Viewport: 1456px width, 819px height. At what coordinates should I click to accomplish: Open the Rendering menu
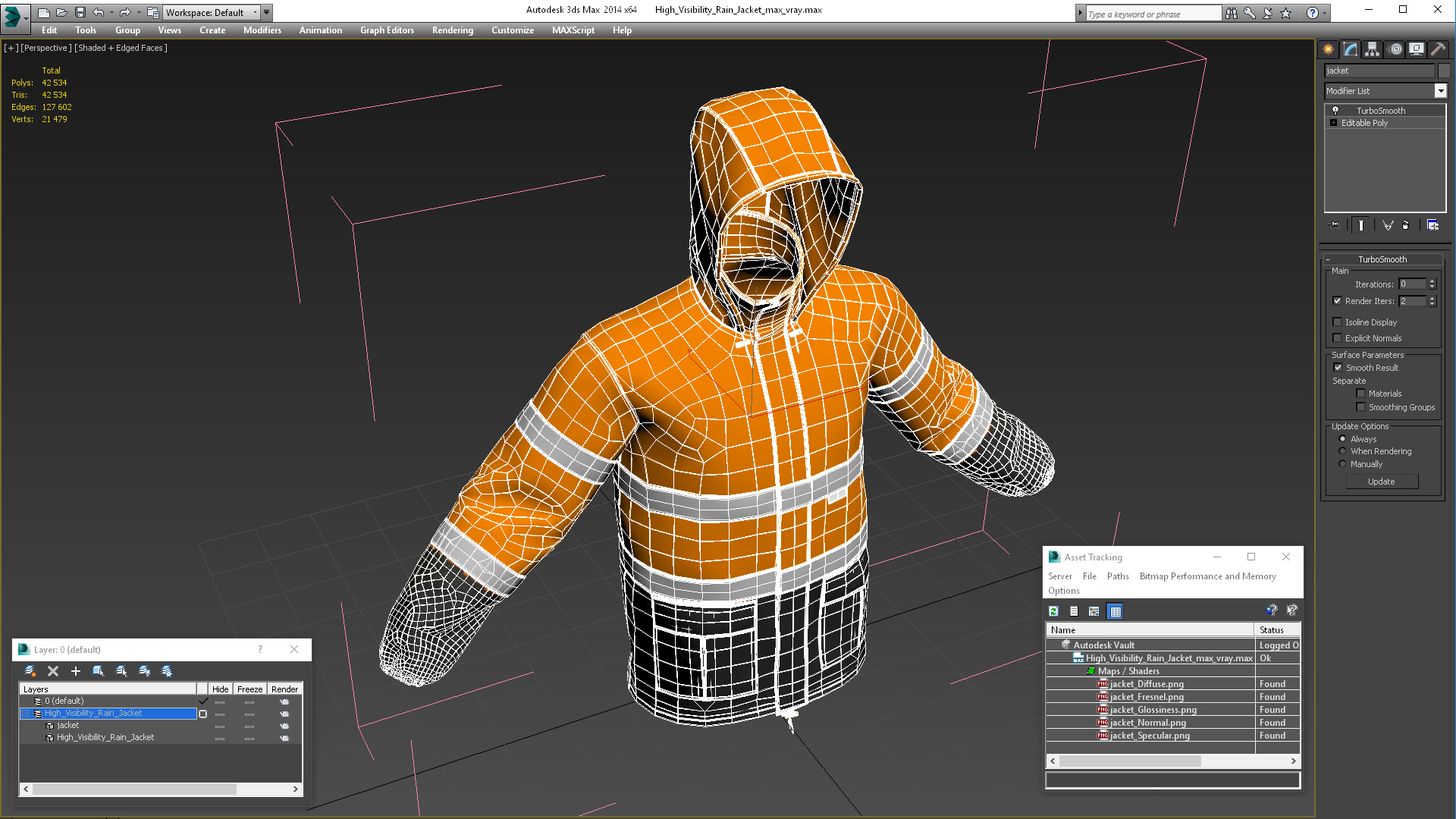(452, 30)
